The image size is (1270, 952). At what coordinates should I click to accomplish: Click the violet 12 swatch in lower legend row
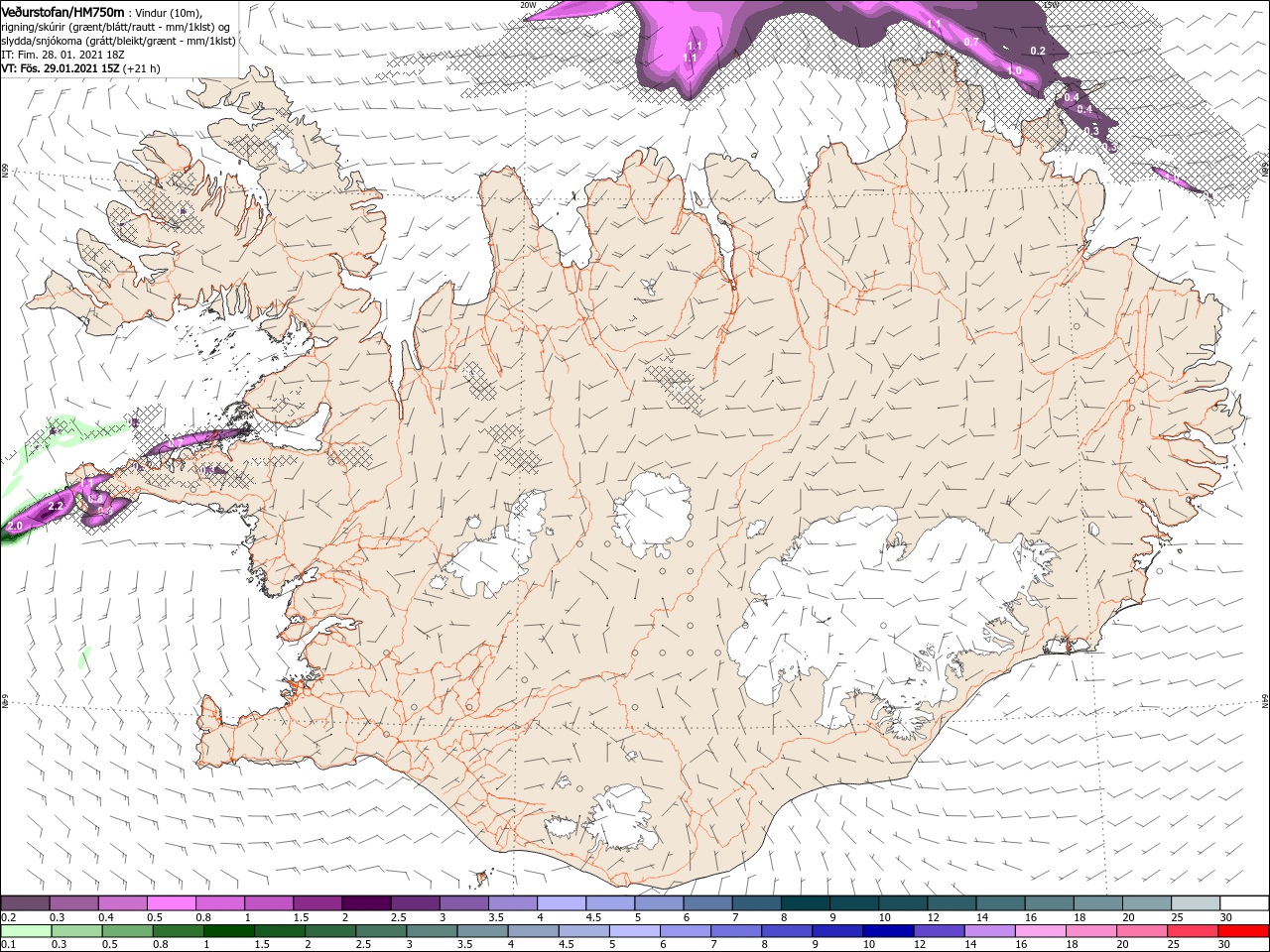click(939, 931)
